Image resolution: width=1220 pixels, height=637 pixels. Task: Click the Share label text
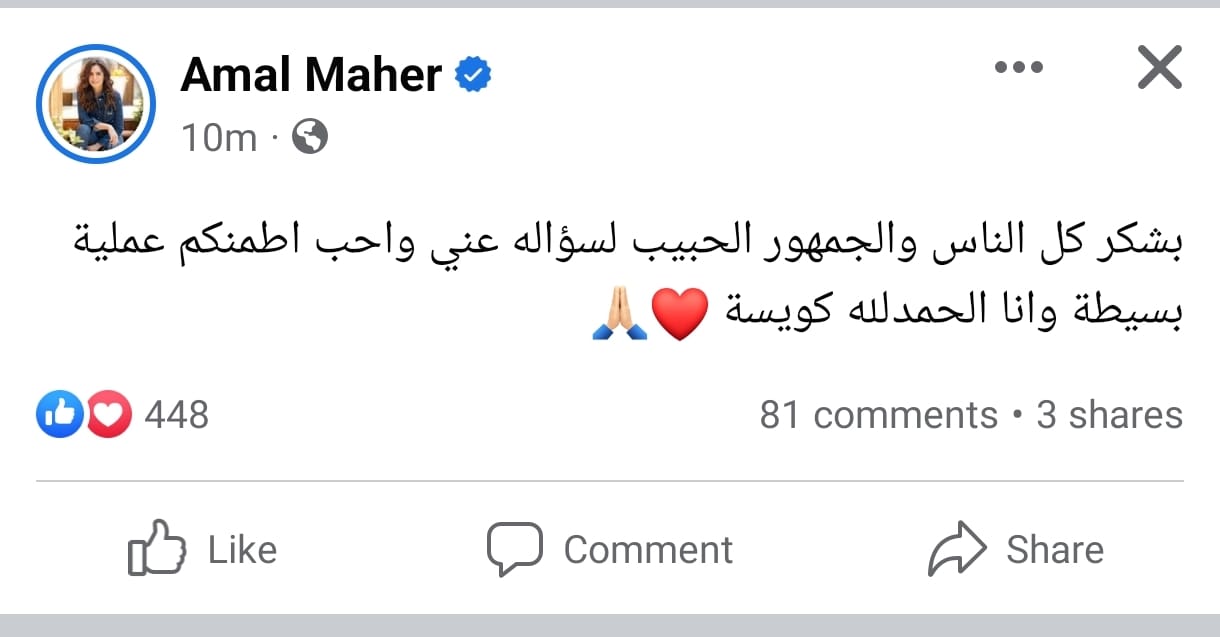(x=1055, y=550)
